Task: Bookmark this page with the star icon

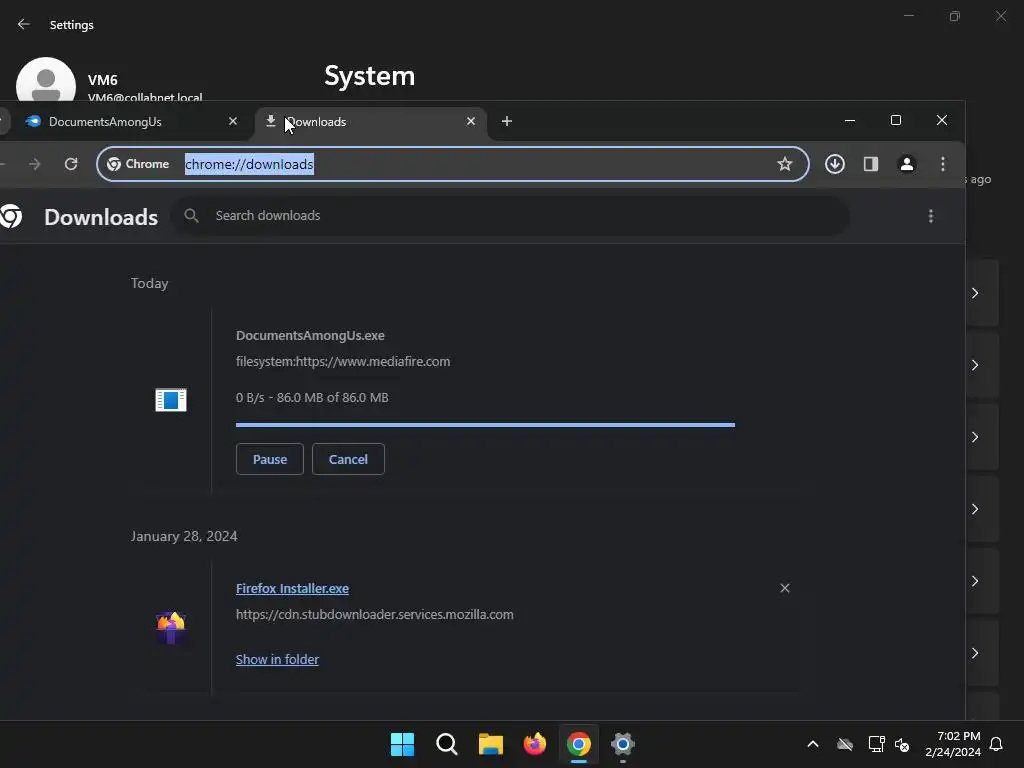Action: [785, 164]
